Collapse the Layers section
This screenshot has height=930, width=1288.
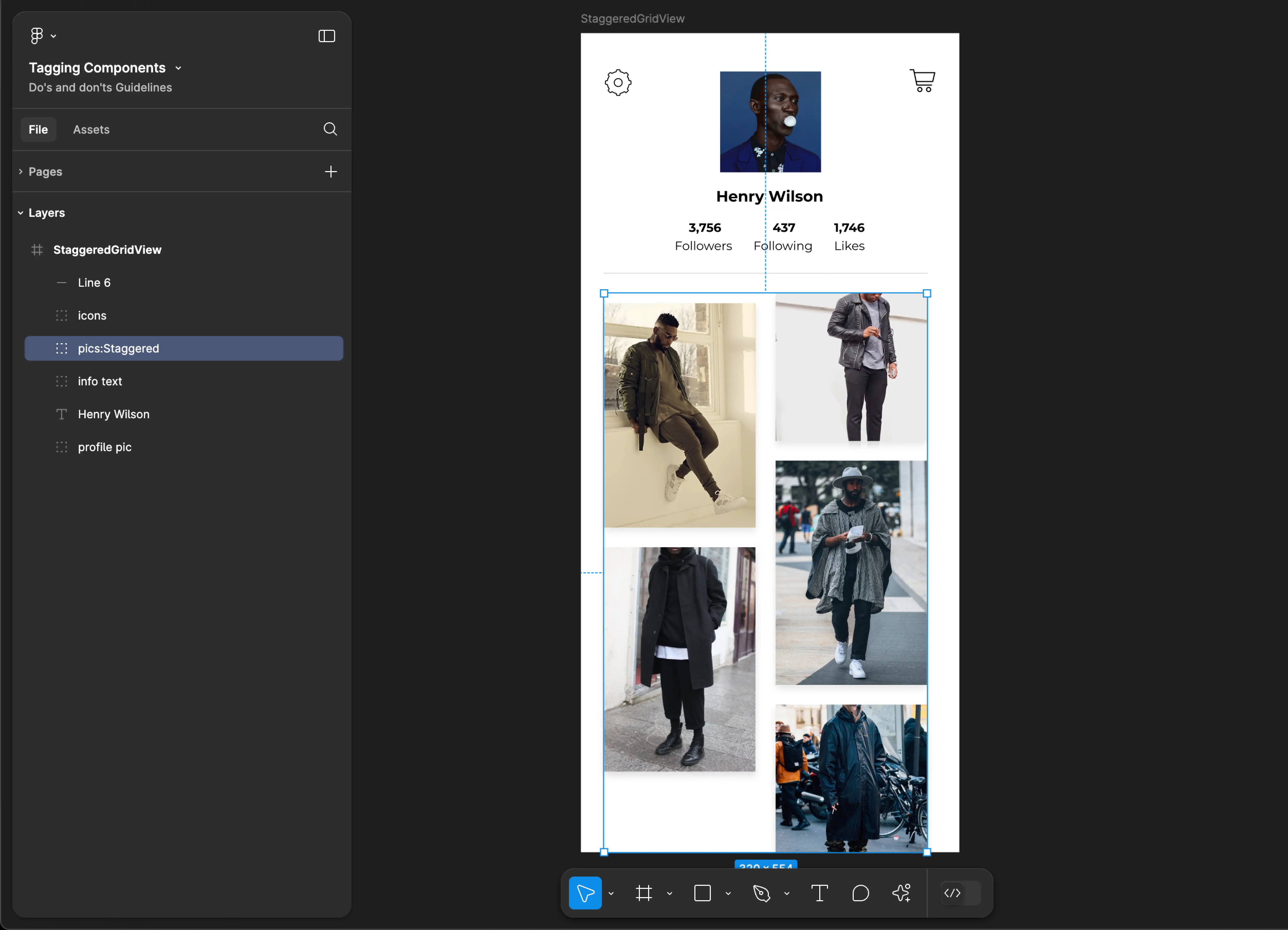pyautogui.click(x=21, y=213)
